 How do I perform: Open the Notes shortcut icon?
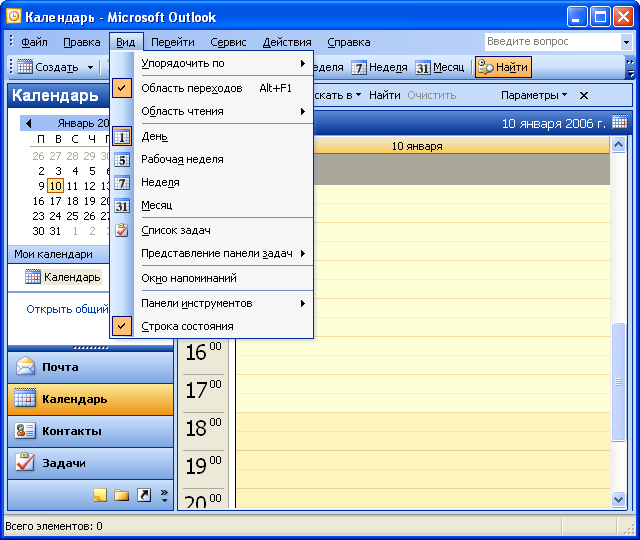100,495
